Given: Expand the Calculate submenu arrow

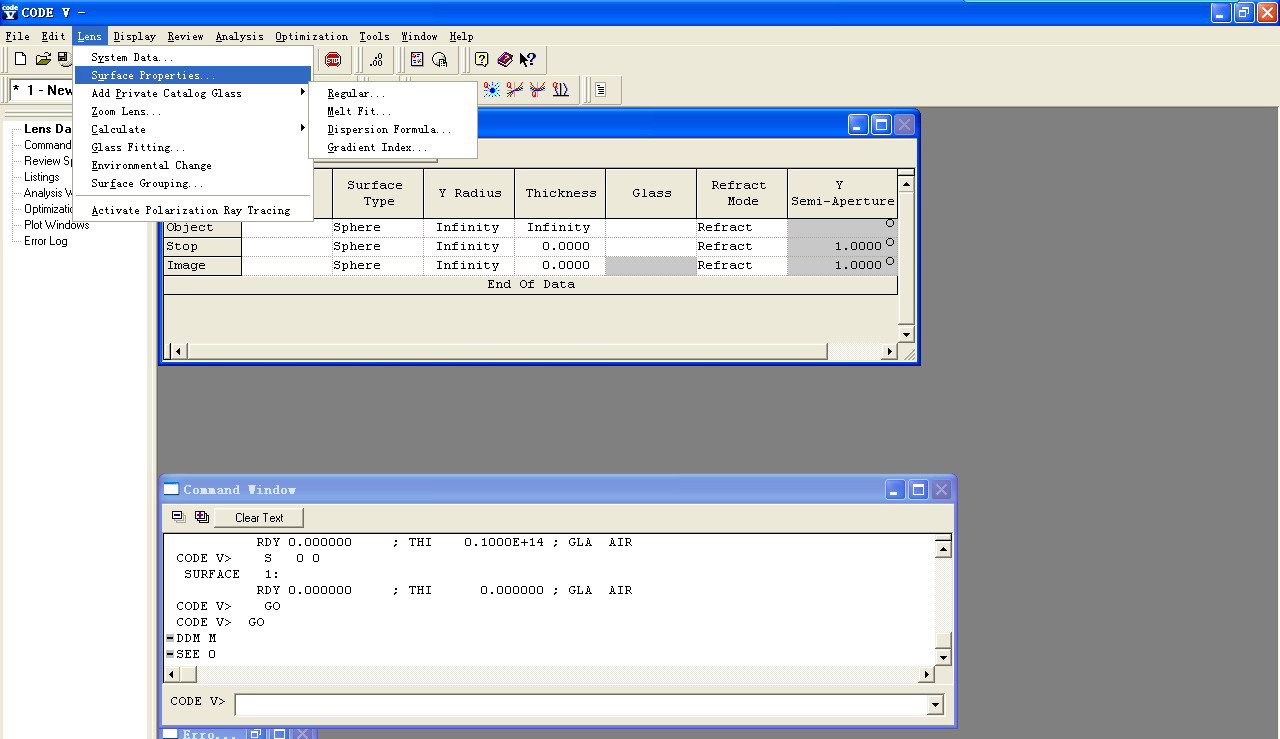Looking at the screenshot, I should click(x=303, y=129).
